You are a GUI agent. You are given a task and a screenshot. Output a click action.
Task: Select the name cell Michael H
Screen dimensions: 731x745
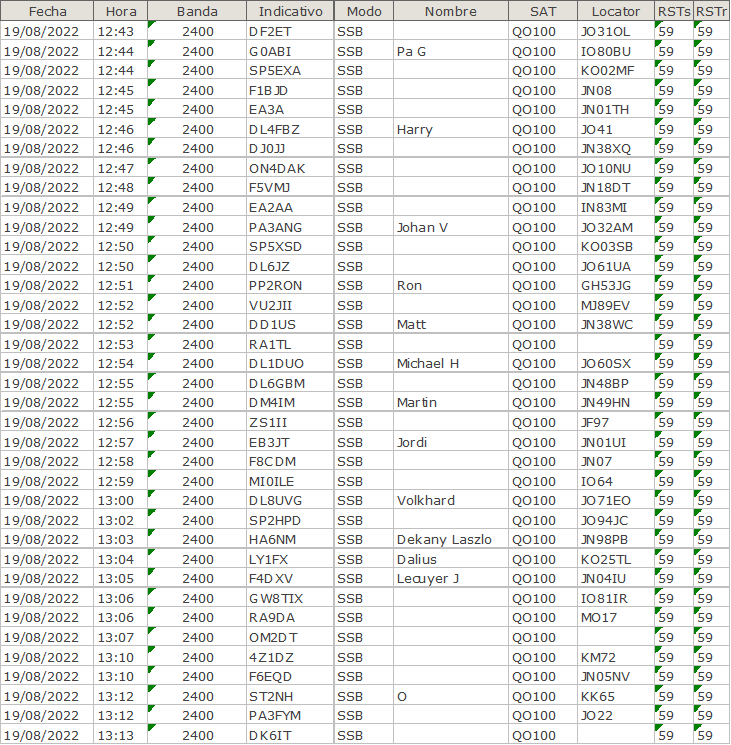point(427,363)
